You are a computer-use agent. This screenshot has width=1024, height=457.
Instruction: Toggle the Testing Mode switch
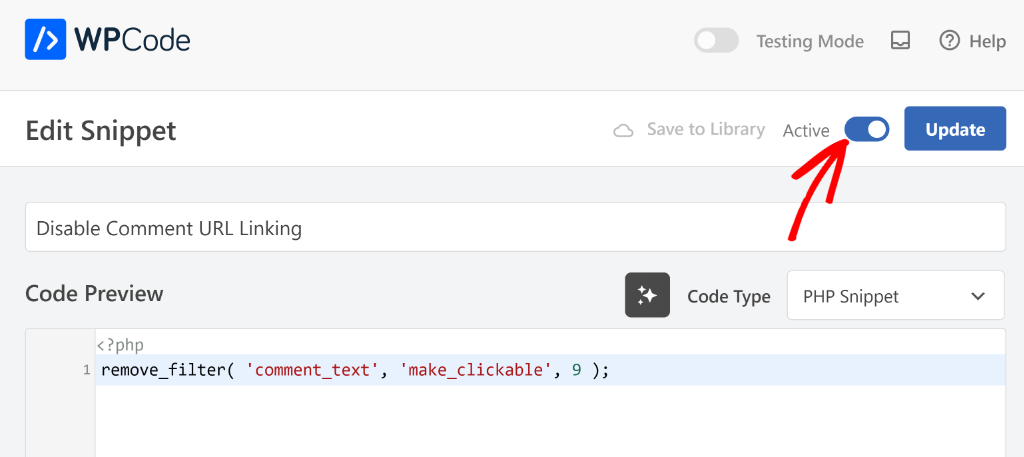click(x=716, y=41)
